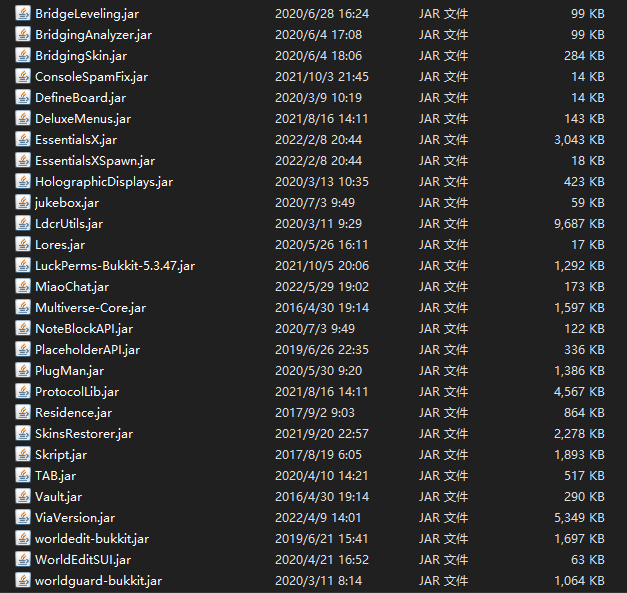Select the file name SkinsRestorer.jar
Screen dimensions: 627x593
[x=84, y=434]
